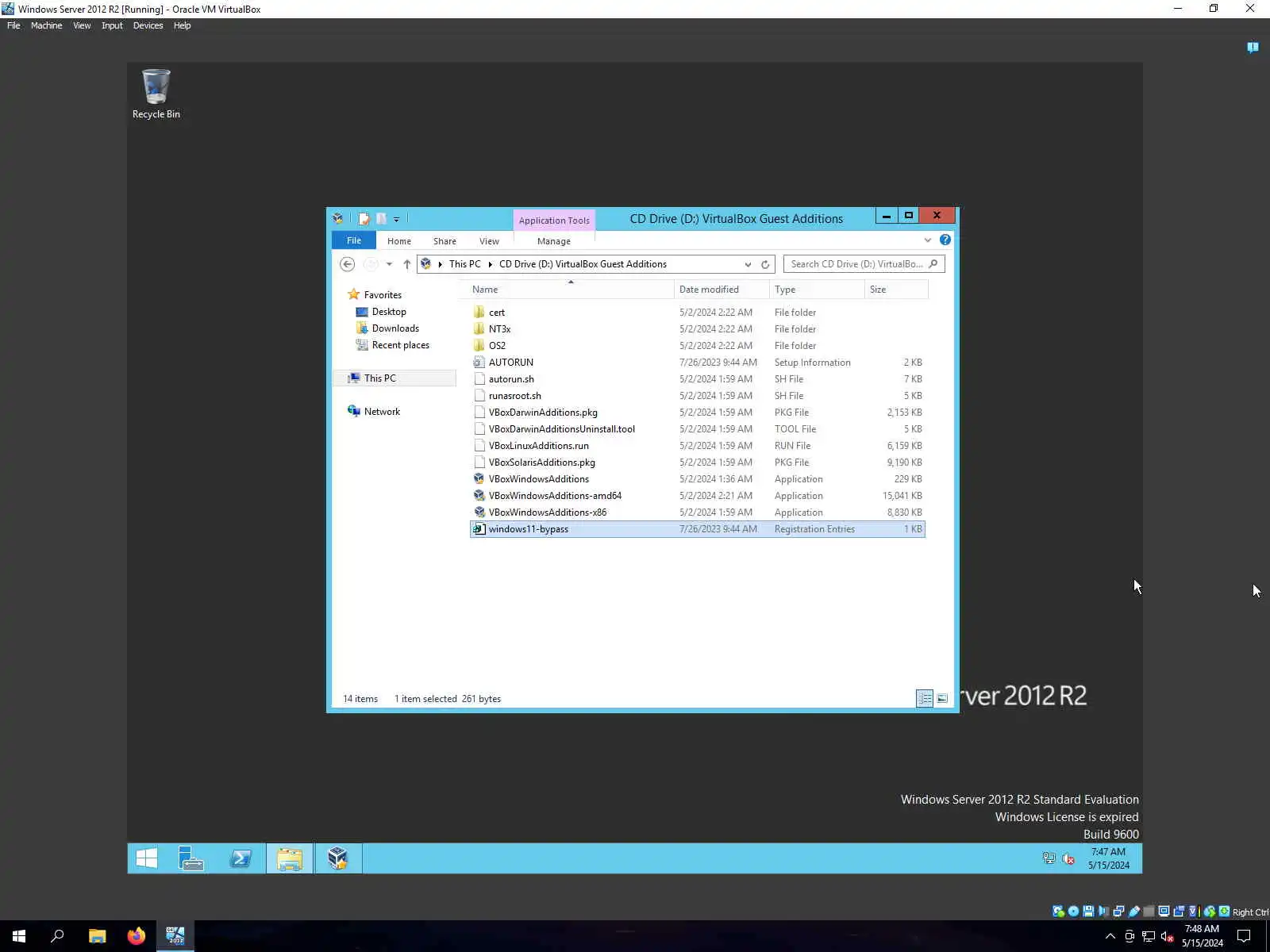This screenshot has height=952, width=1270.
Task: Select the AUTORUN setup information file
Action: 698,363
